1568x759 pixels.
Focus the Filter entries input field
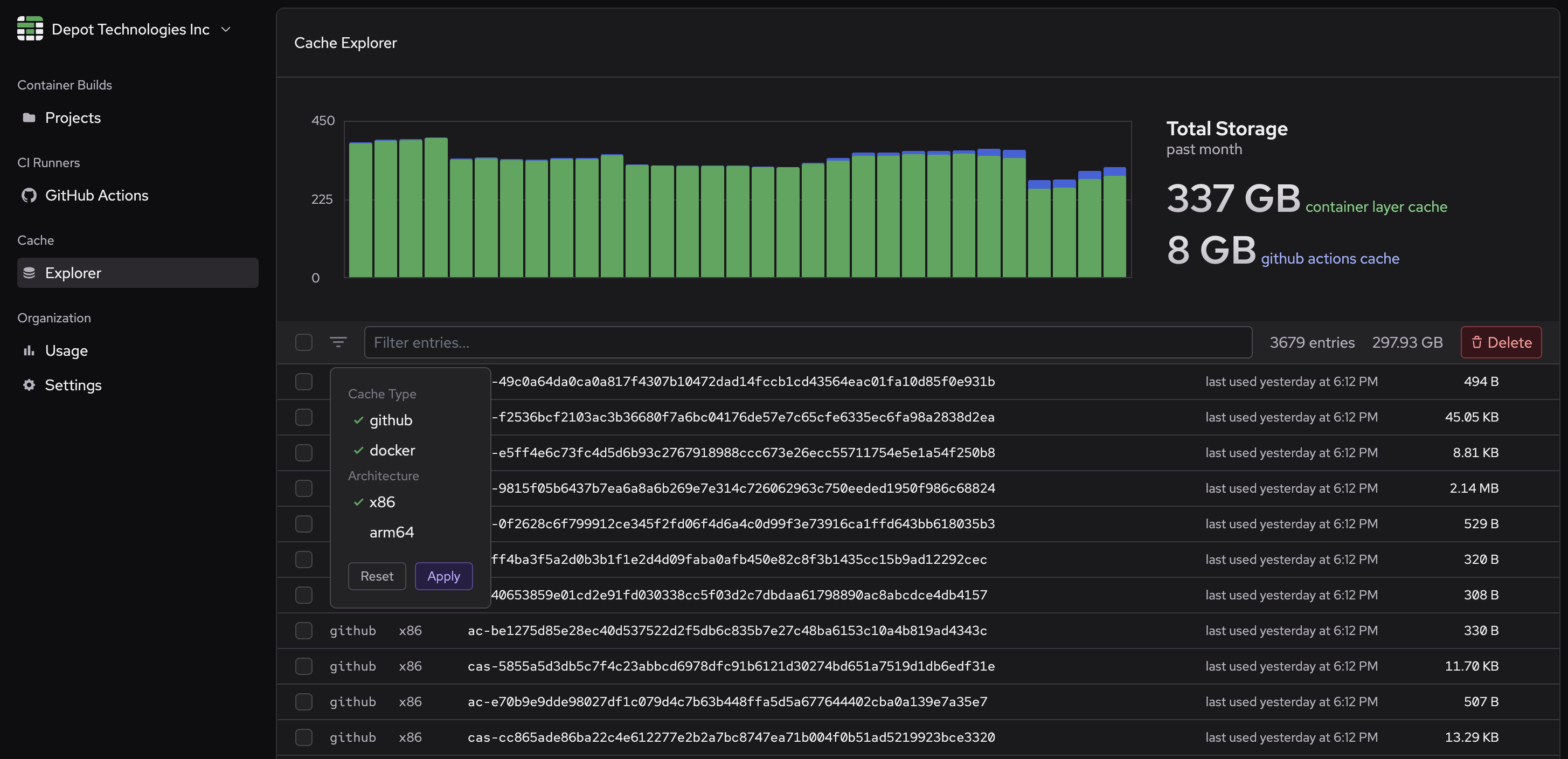click(807, 342)
